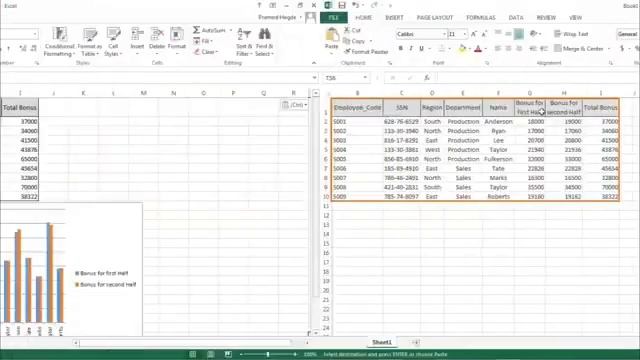This screenshot has width=640, height=360.
Task: Click the Help question mark icon
Action: click(x=259, y=5)
